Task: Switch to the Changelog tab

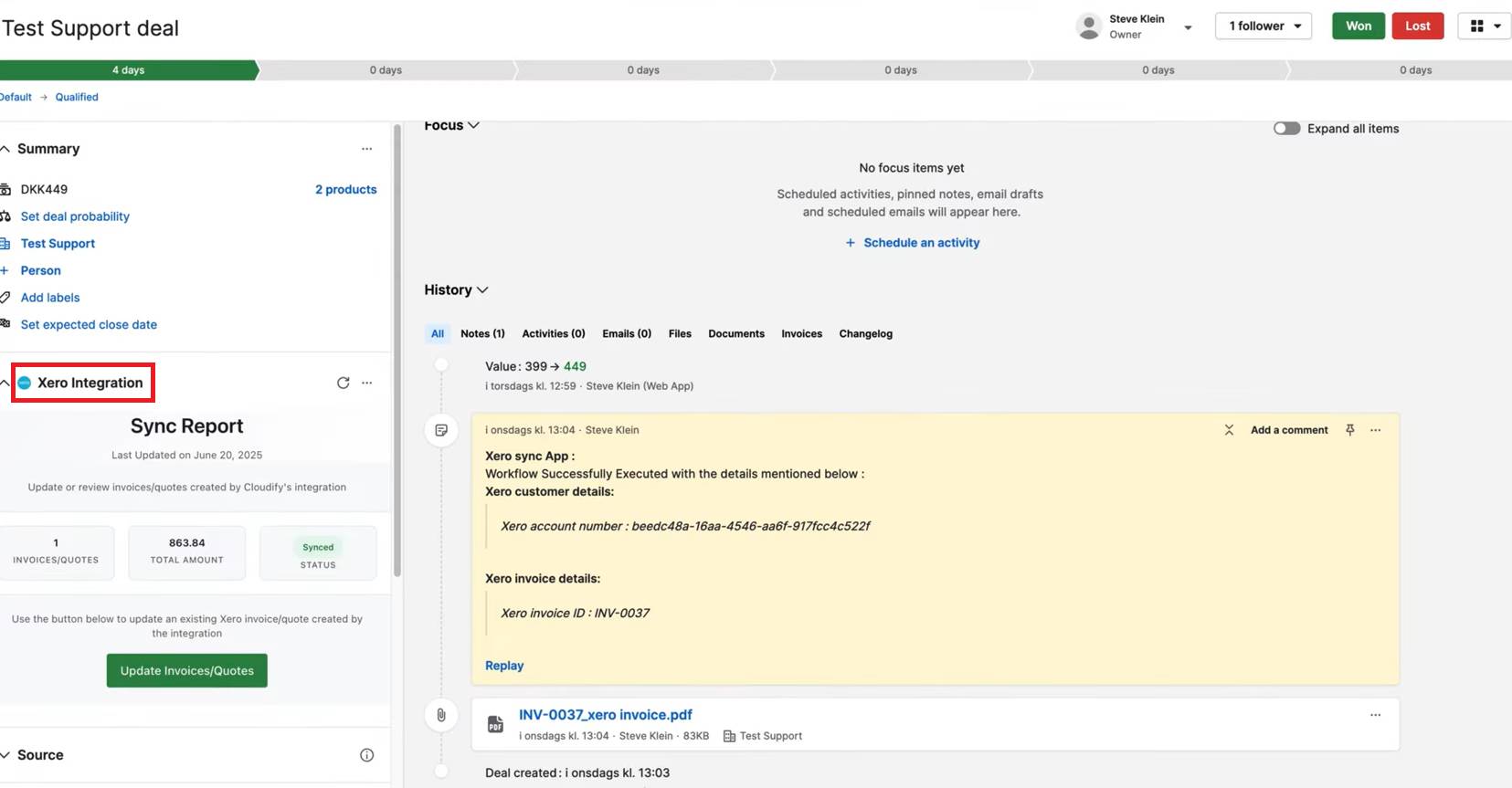Action: coord(865,334)
